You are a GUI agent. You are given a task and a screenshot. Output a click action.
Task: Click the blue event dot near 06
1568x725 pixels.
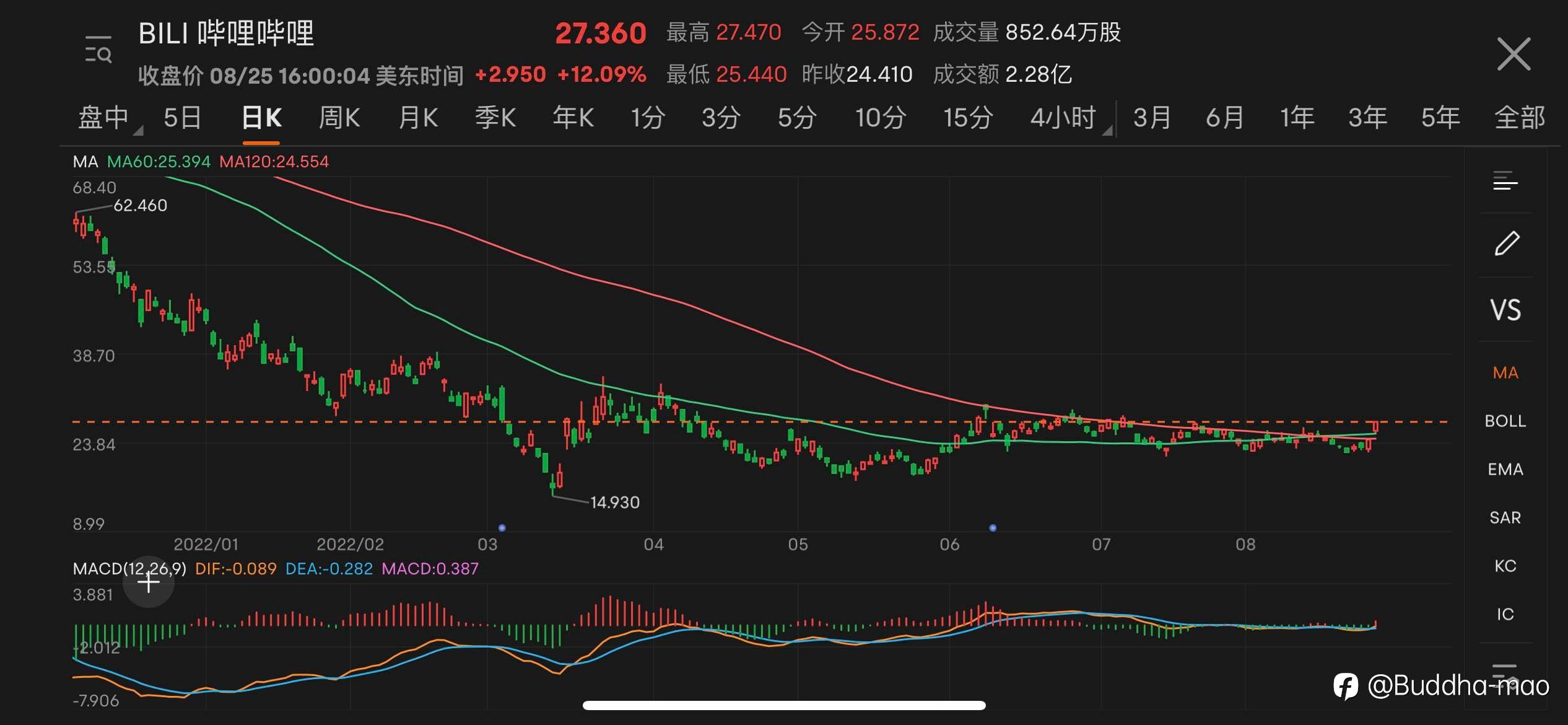(993, 528)
